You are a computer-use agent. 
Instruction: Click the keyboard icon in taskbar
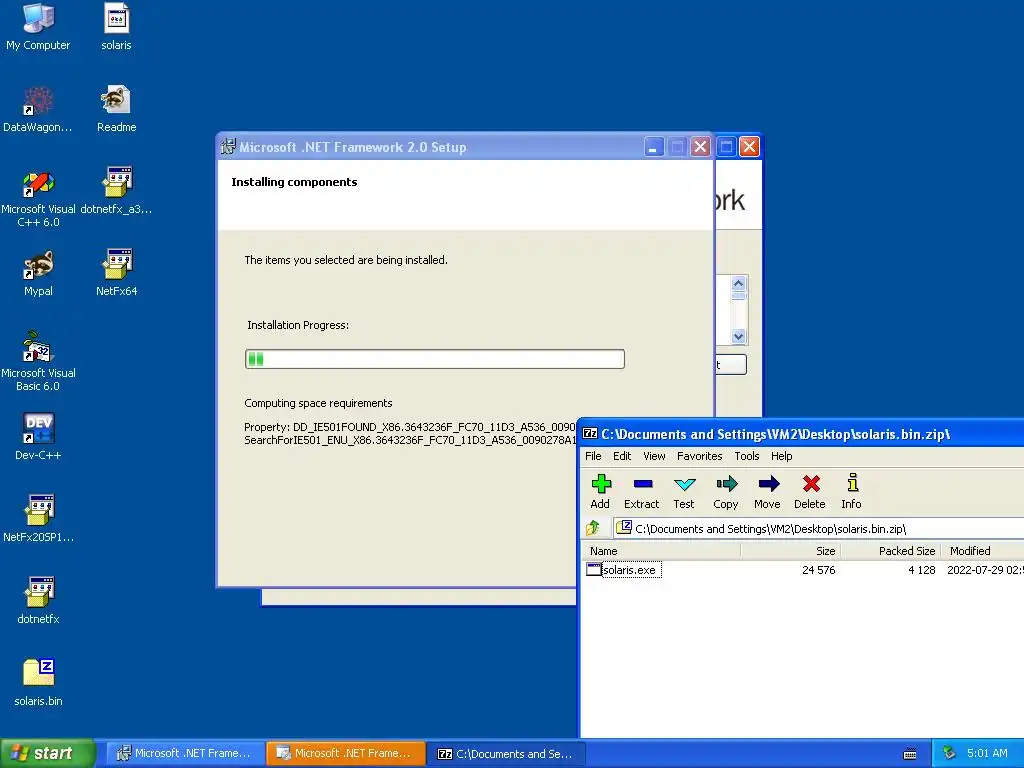[910, 754]
